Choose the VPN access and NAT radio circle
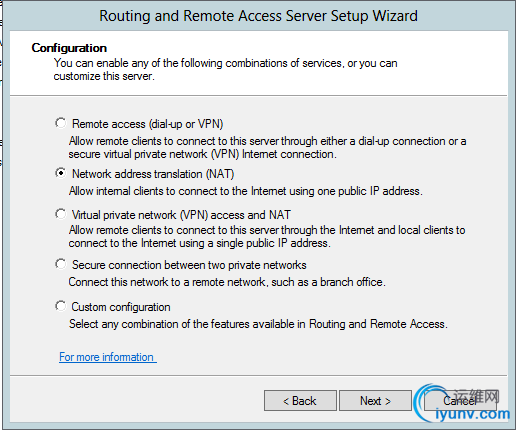The height and width of the screenshot is (430, 516). 61,214
